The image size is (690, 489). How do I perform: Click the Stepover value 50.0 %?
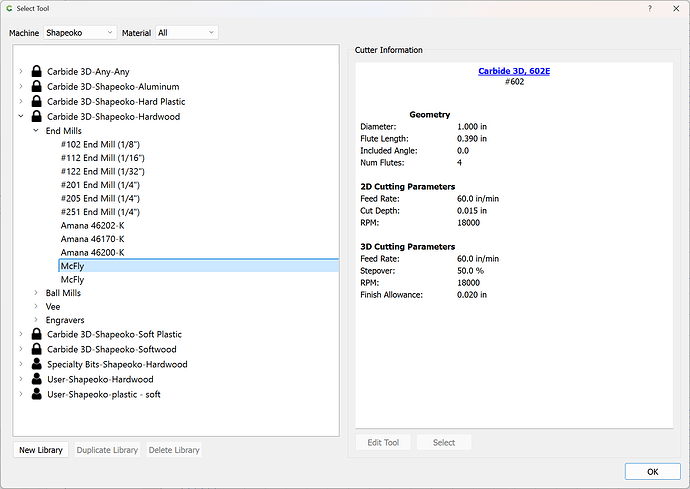coord(470,271)
